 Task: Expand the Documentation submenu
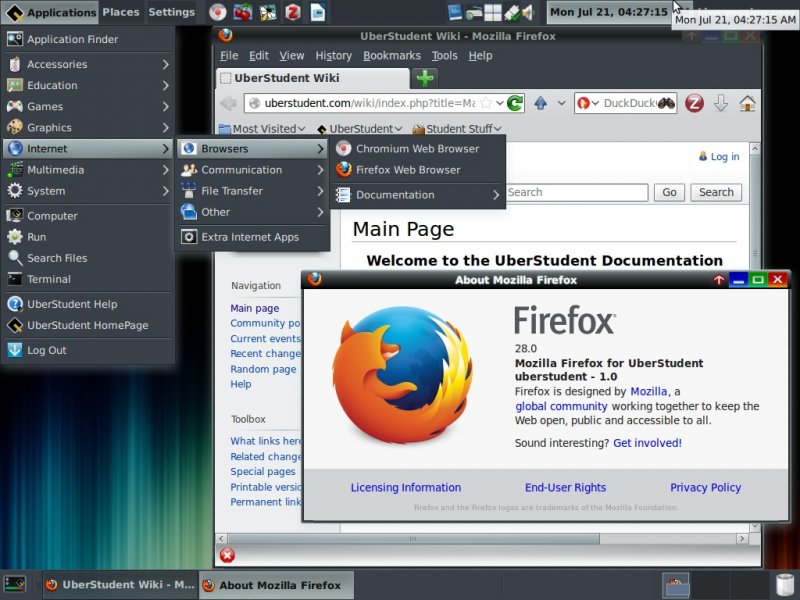tap(417, 195)
